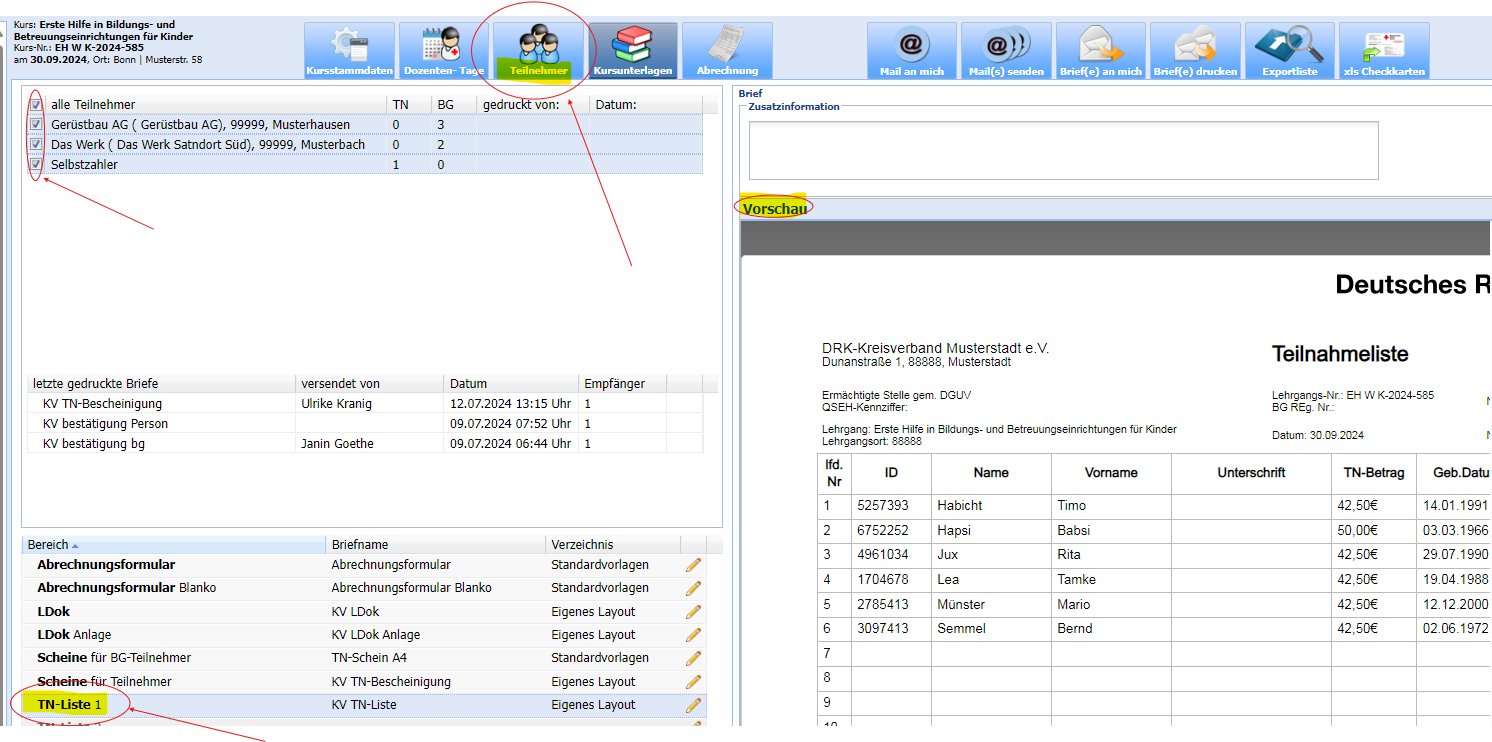The image size is (1492, 742).
Task: Sort templates by Briefname column
Action: coord(359,545)
